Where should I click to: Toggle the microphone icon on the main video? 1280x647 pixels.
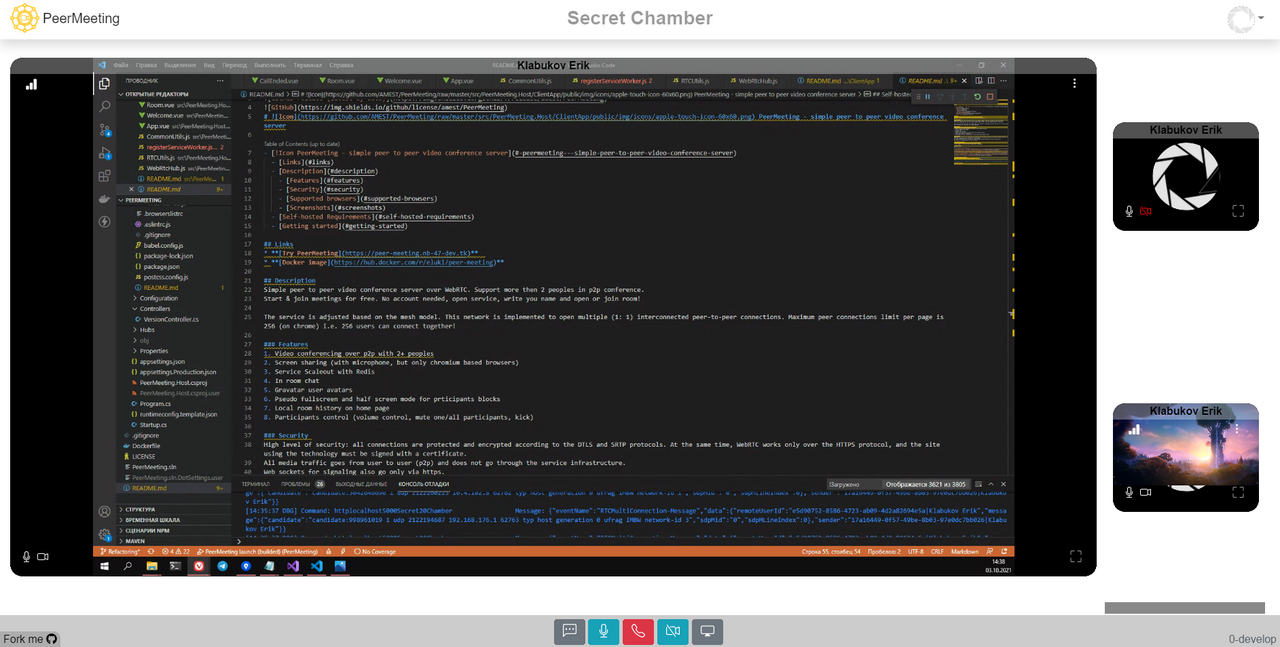27,556
